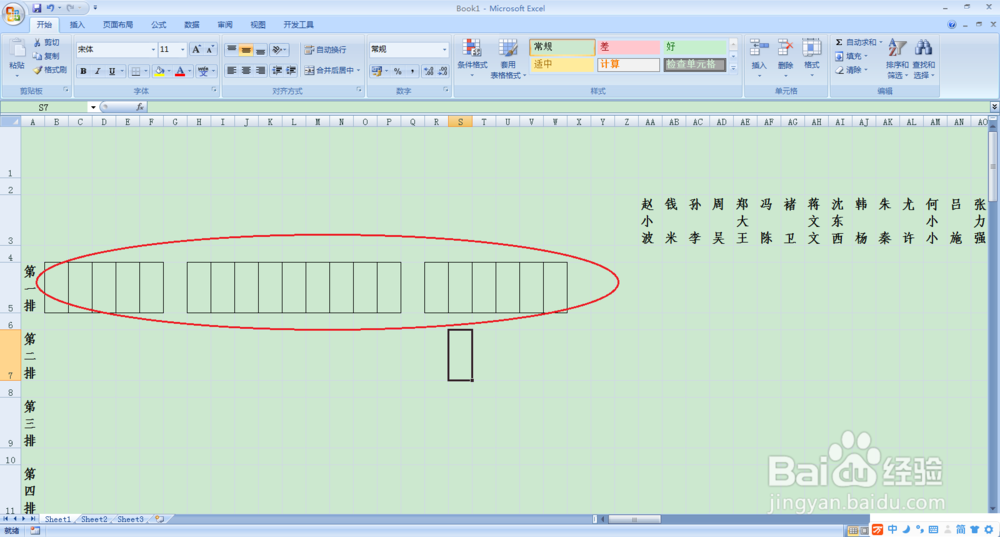
Task: Click Merge and Center (合并后居中)
Action: pos(329,70)
